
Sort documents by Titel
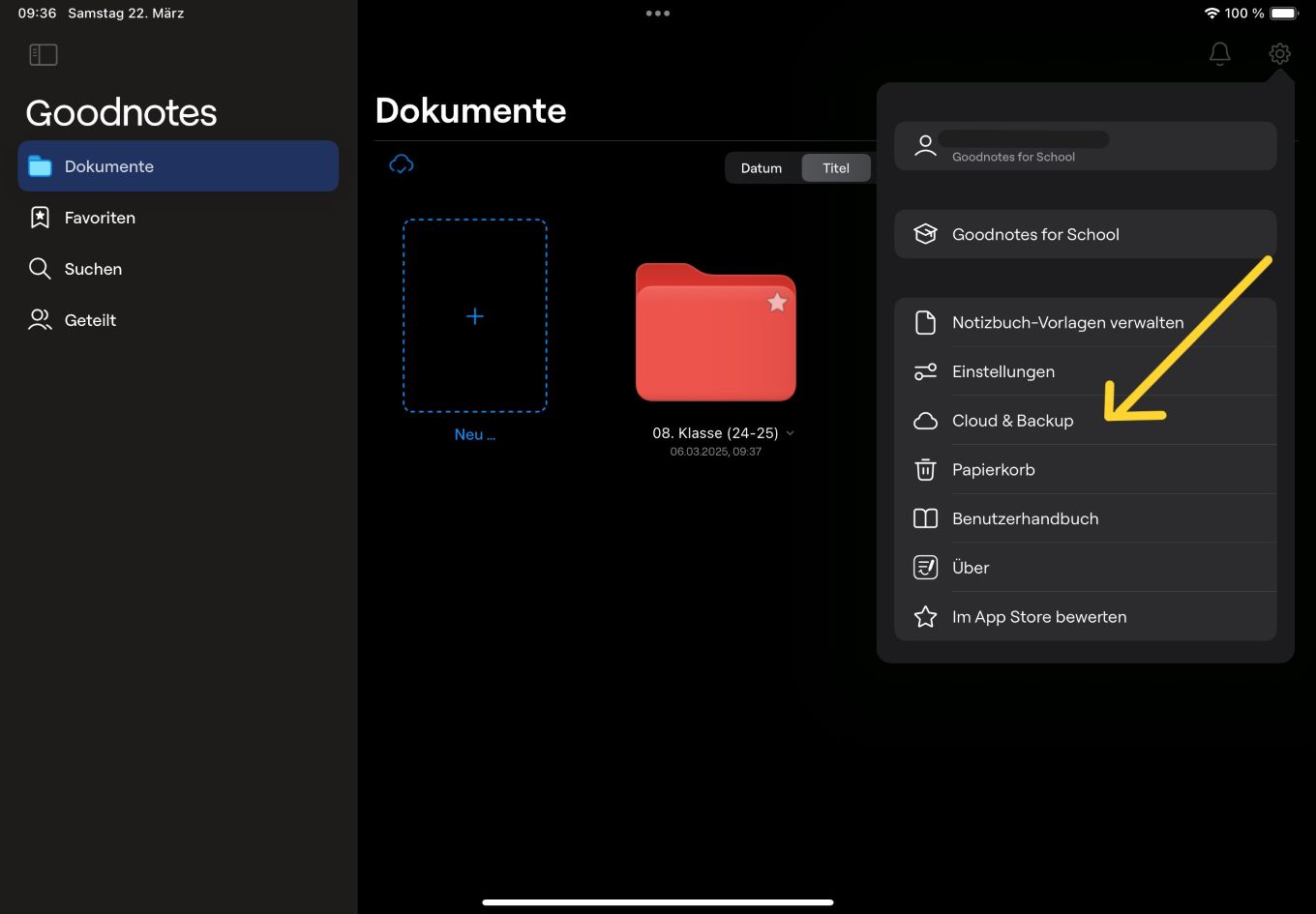(836, 168)
